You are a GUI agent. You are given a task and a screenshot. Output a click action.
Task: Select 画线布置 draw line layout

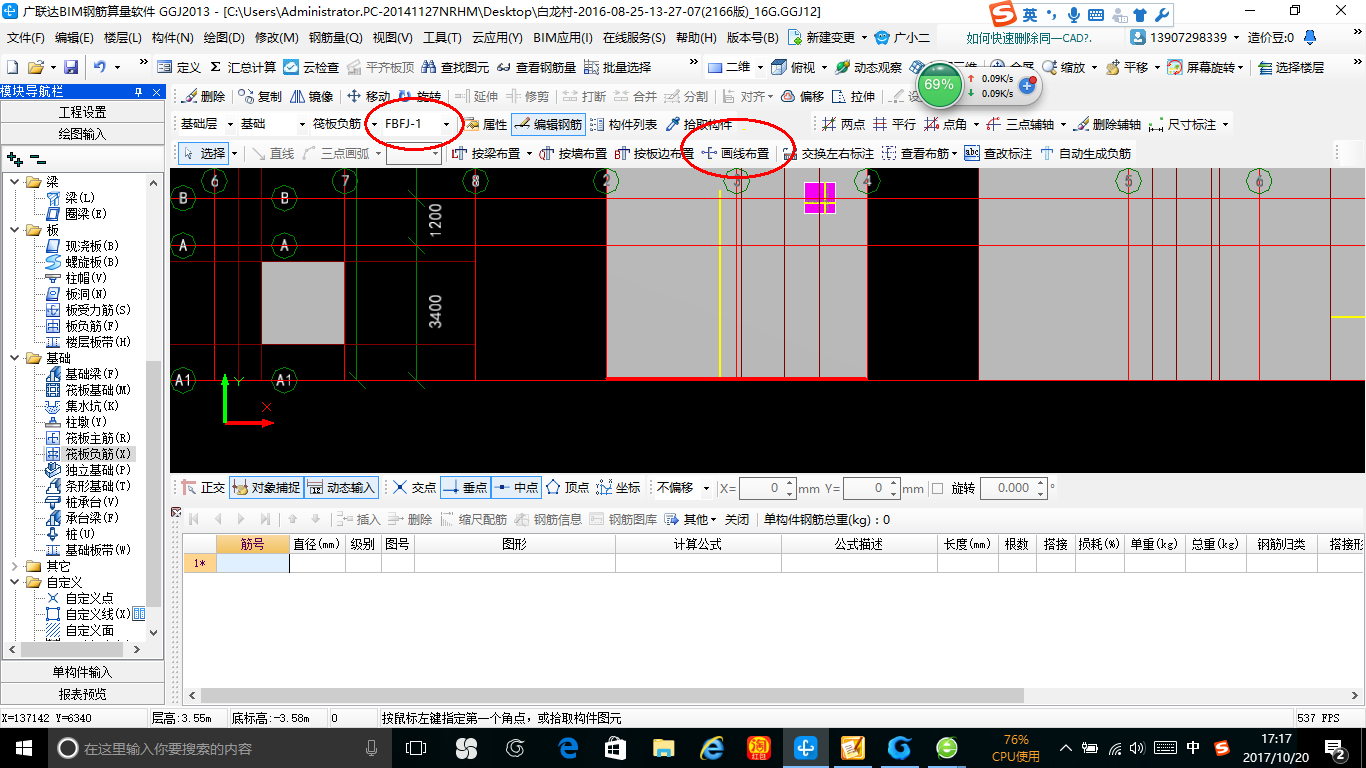coord(735,153)
